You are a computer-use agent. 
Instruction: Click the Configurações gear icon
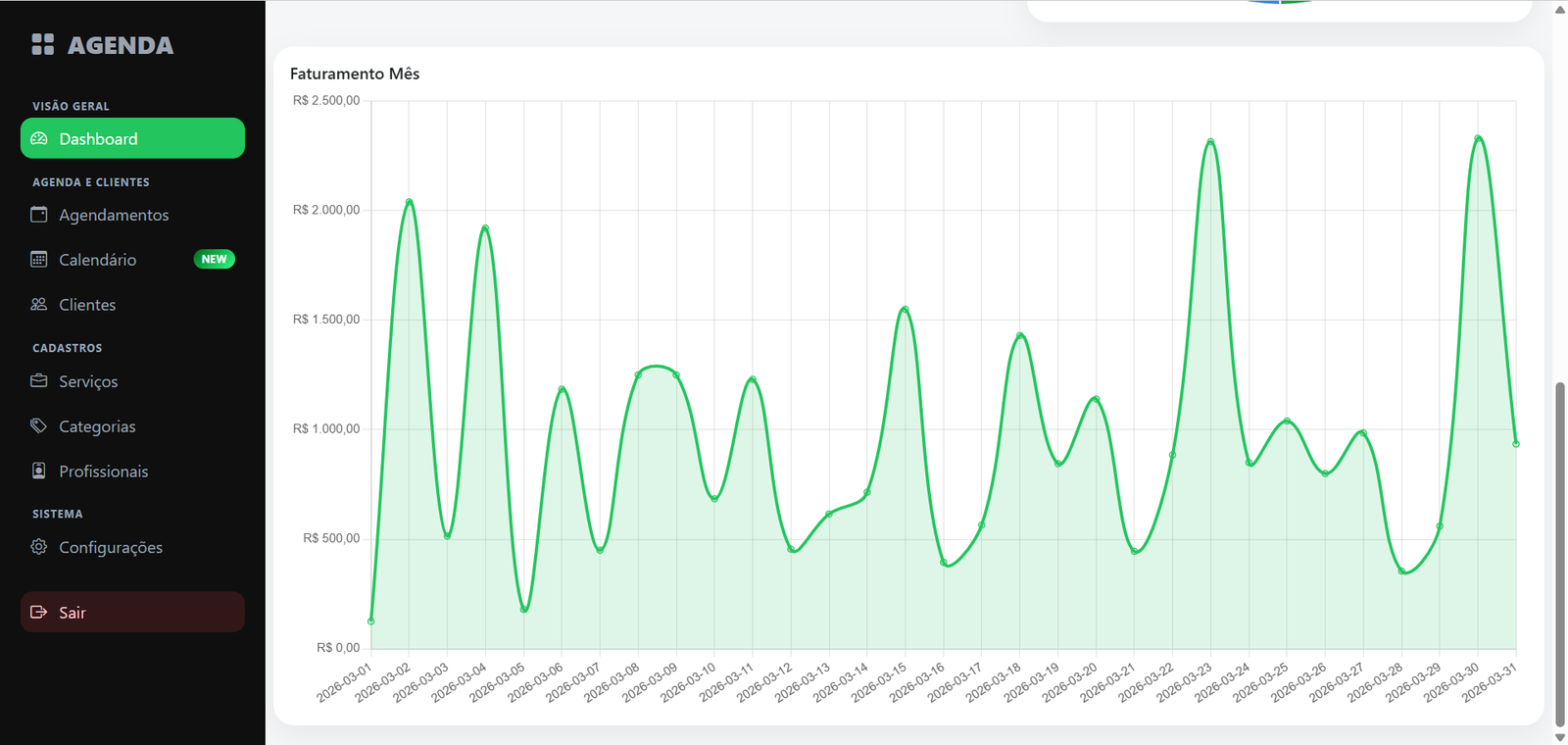click(x=39, y=547)
